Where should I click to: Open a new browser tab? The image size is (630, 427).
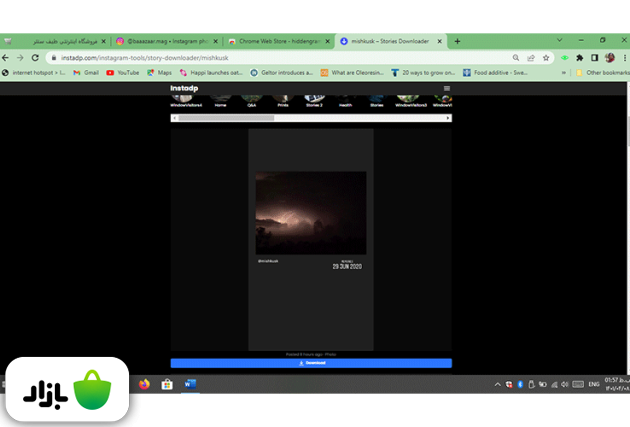click(458, 42)
